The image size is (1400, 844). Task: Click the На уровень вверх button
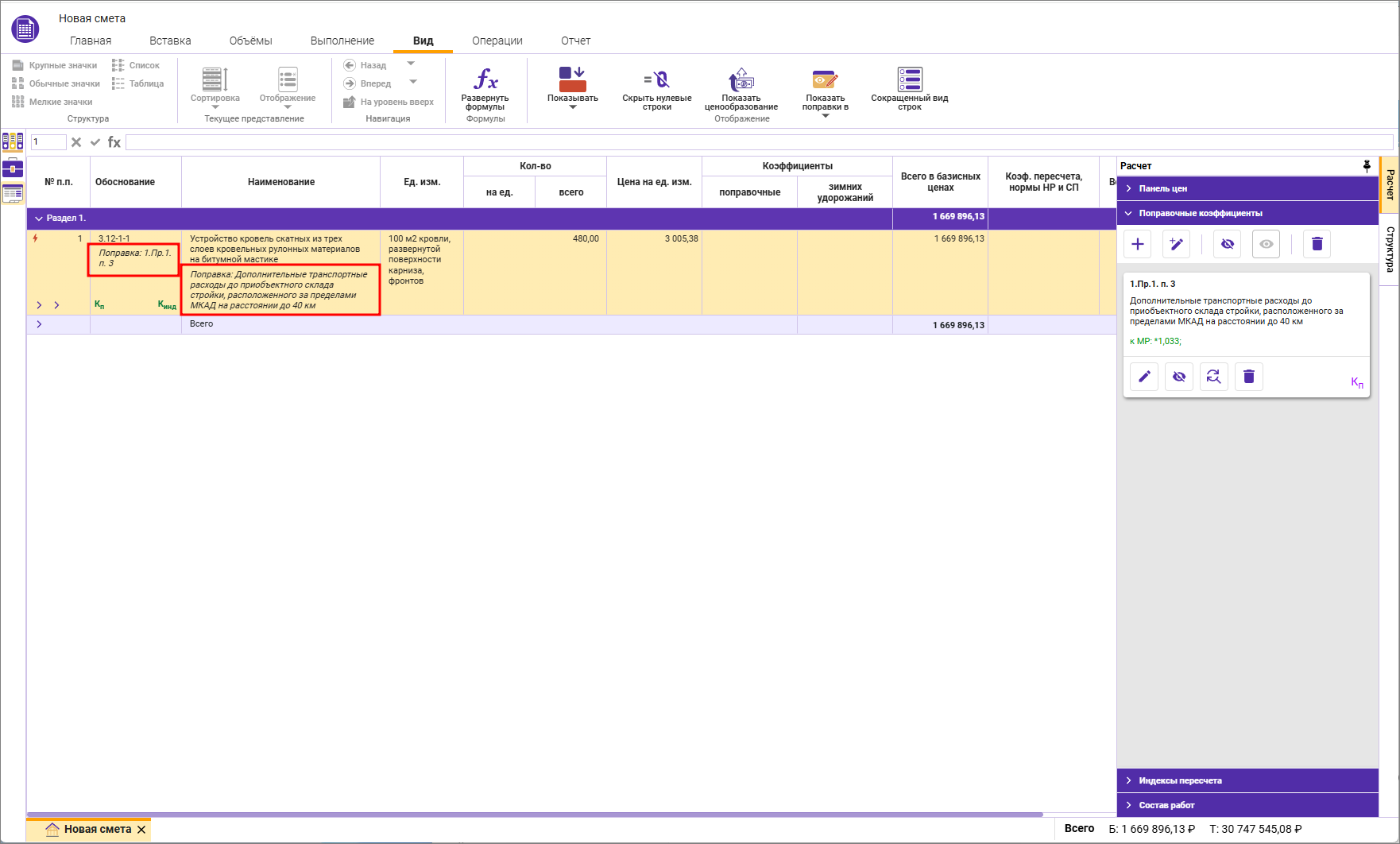pos(389,102)
